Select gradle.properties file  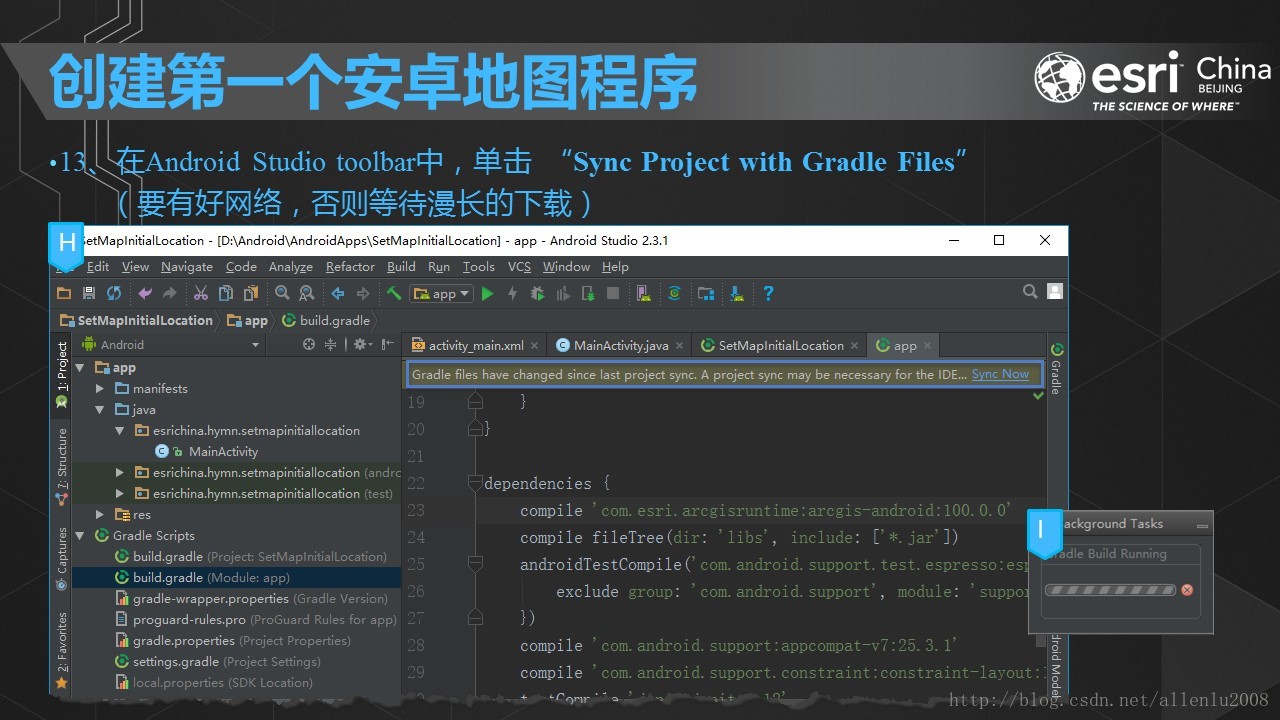point(233,640)
